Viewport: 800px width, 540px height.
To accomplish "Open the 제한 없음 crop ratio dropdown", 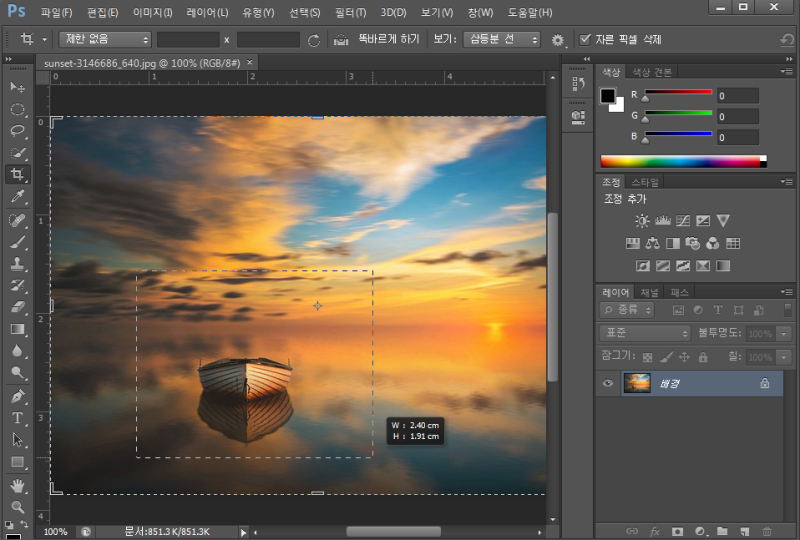I will 103,40.
